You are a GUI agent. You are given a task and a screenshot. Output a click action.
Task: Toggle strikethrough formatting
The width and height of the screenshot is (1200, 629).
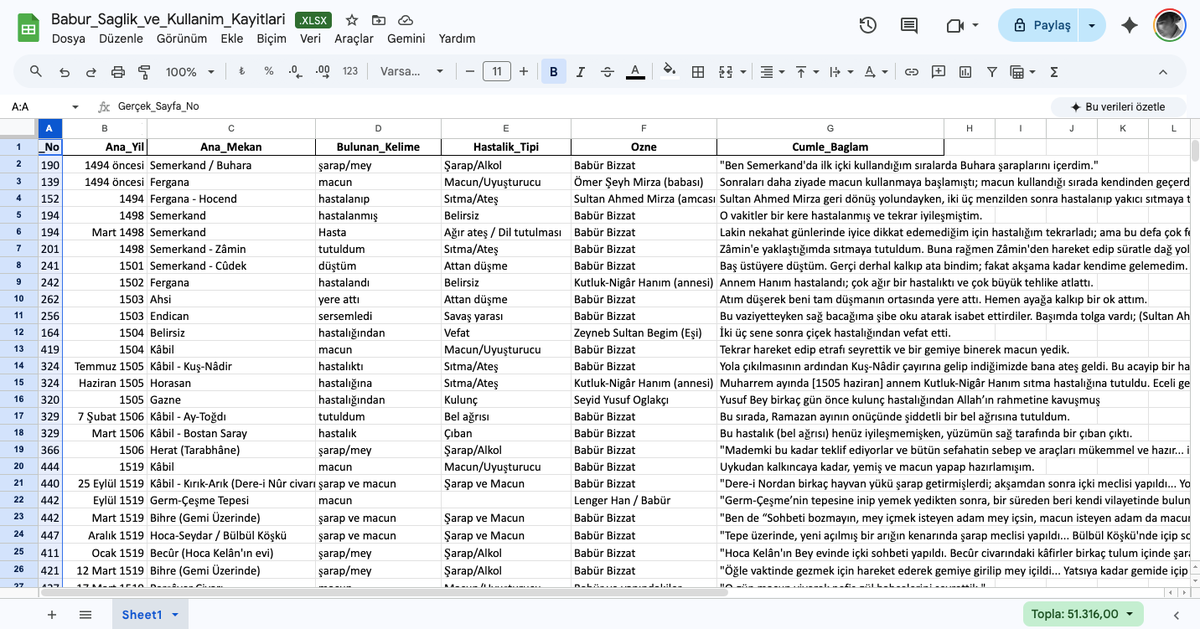tap(607, 72)
